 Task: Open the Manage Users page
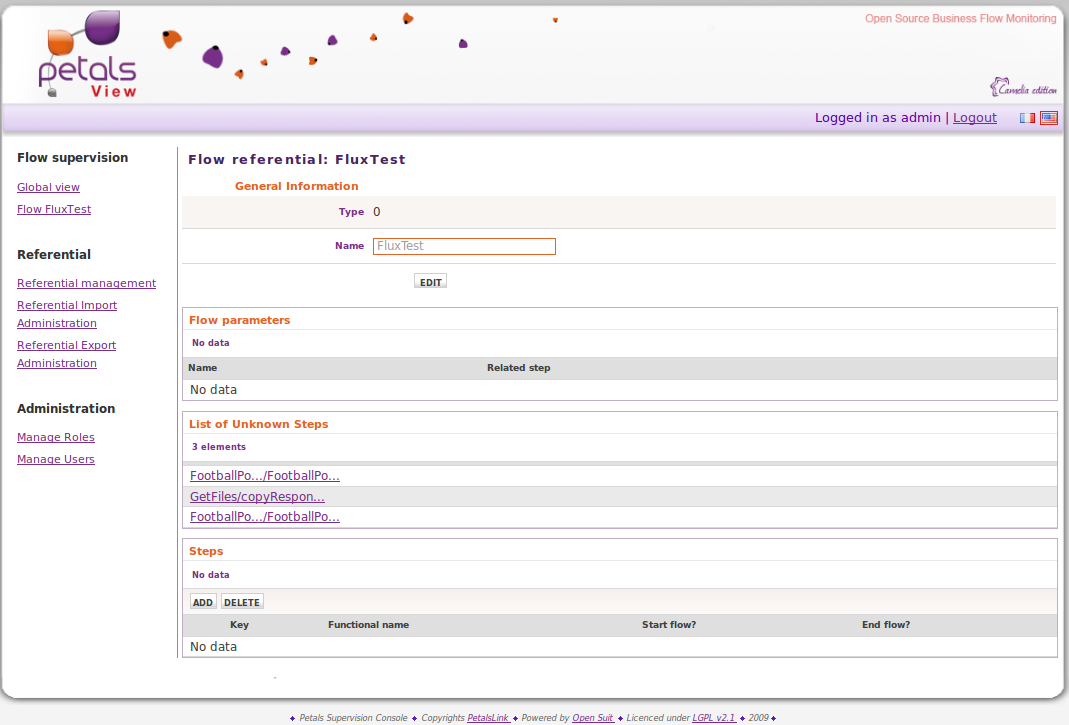56,459
